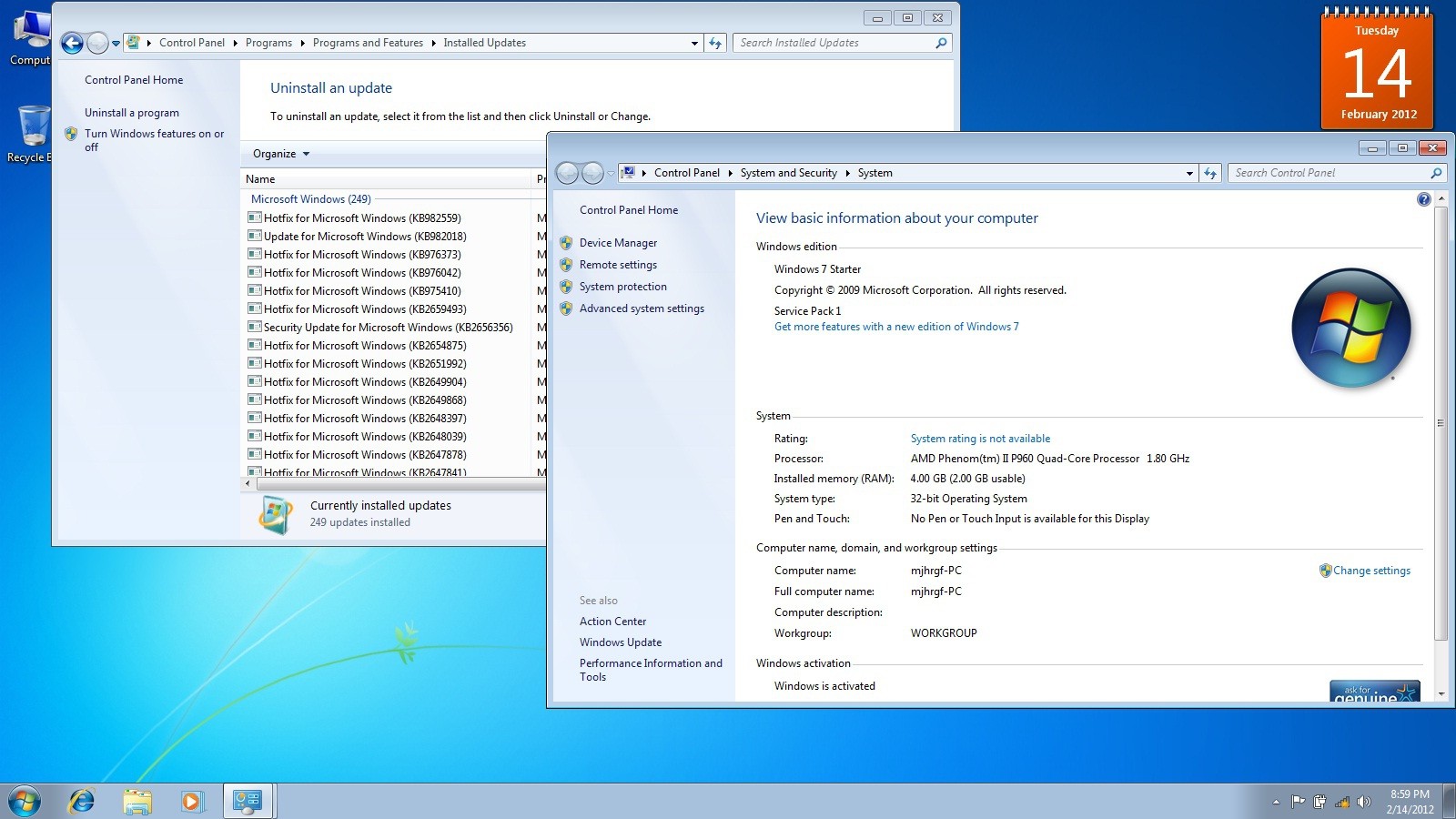This screenshot has width=1456, height=819.
Task: Click the Name column header
Action: click(387, 179)
